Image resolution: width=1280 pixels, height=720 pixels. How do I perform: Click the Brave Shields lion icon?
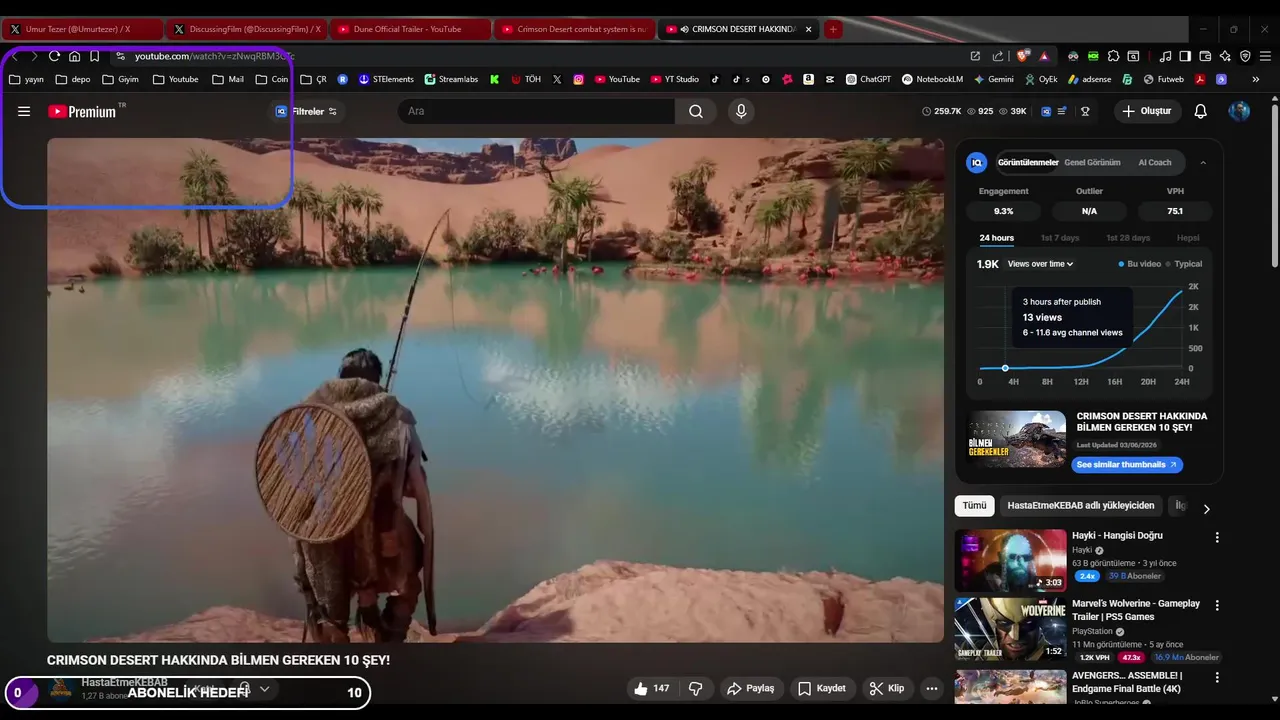(x=1022, y=56)
